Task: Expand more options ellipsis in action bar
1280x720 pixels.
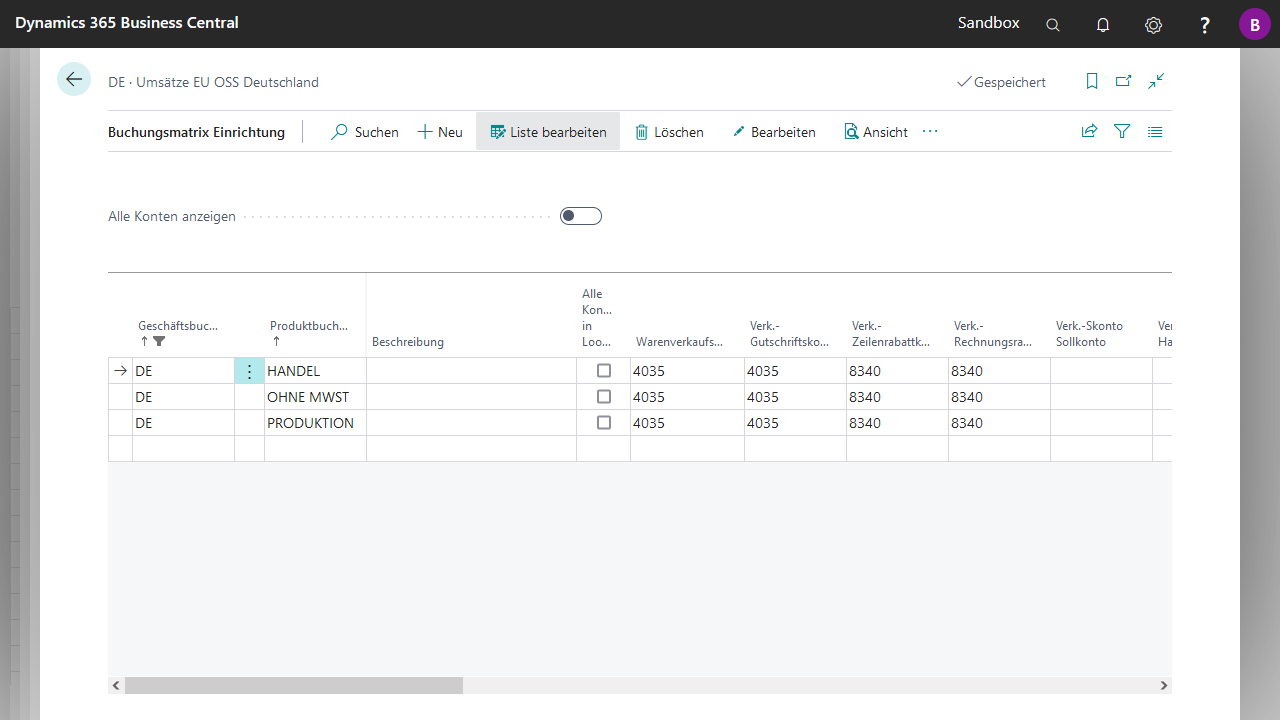Action: pos(930,131)
